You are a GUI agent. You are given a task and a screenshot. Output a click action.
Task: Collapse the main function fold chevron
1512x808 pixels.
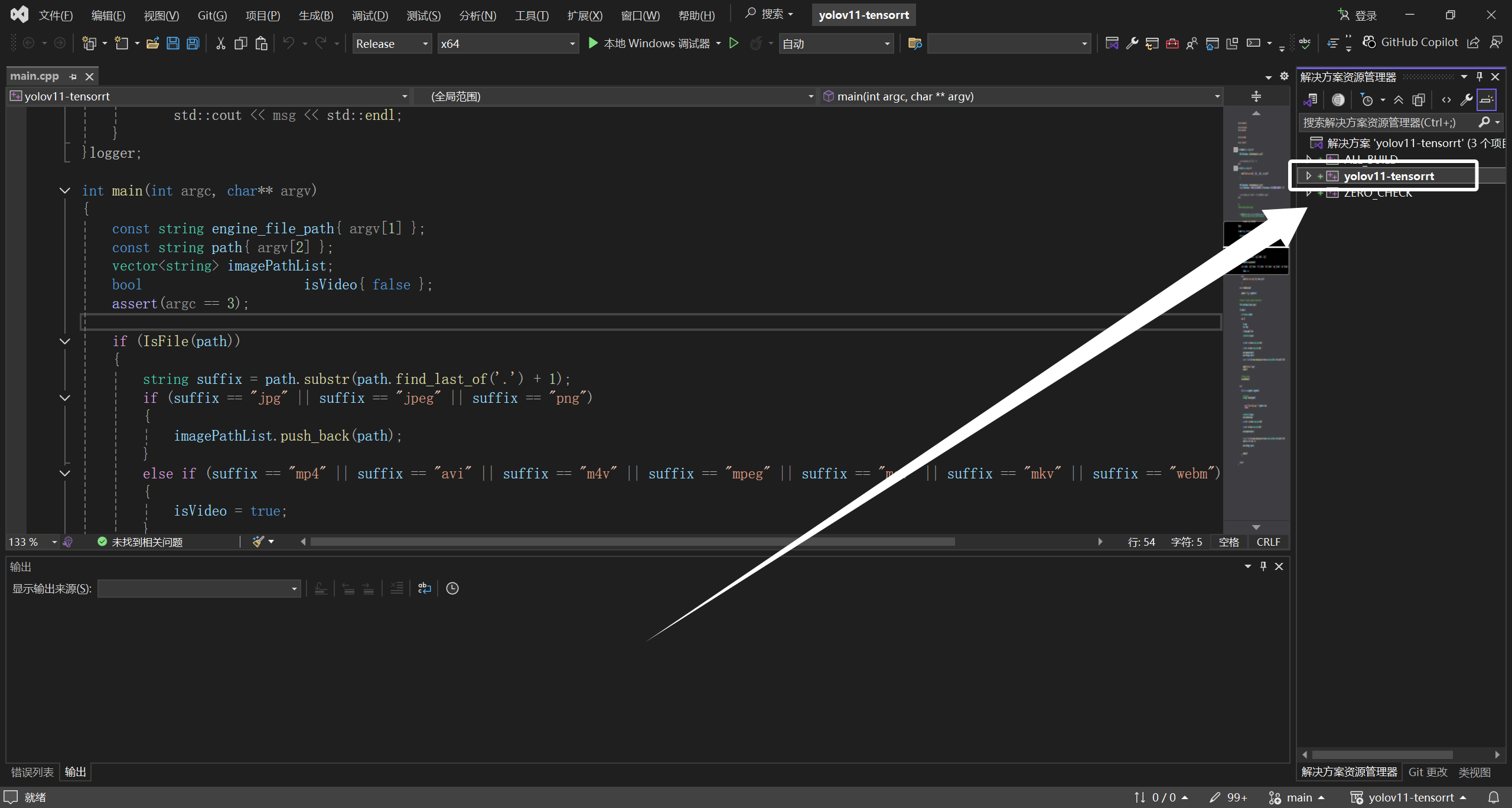(65, 191)
